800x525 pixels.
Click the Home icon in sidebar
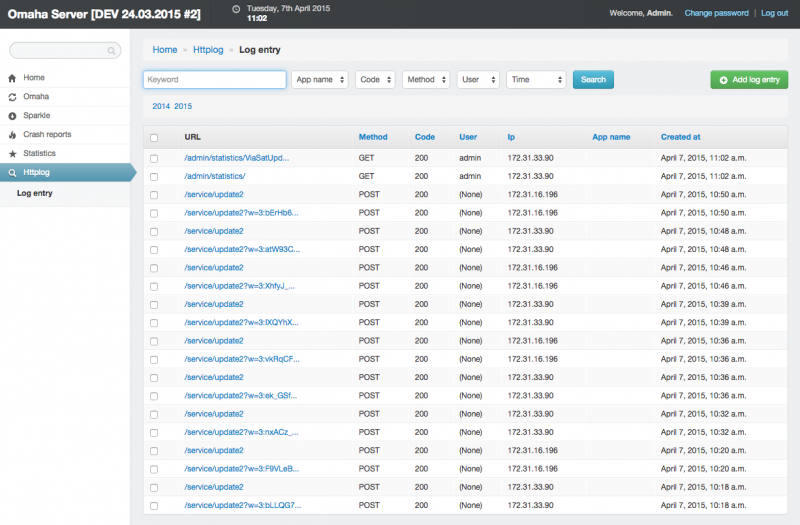click(12, 78)
